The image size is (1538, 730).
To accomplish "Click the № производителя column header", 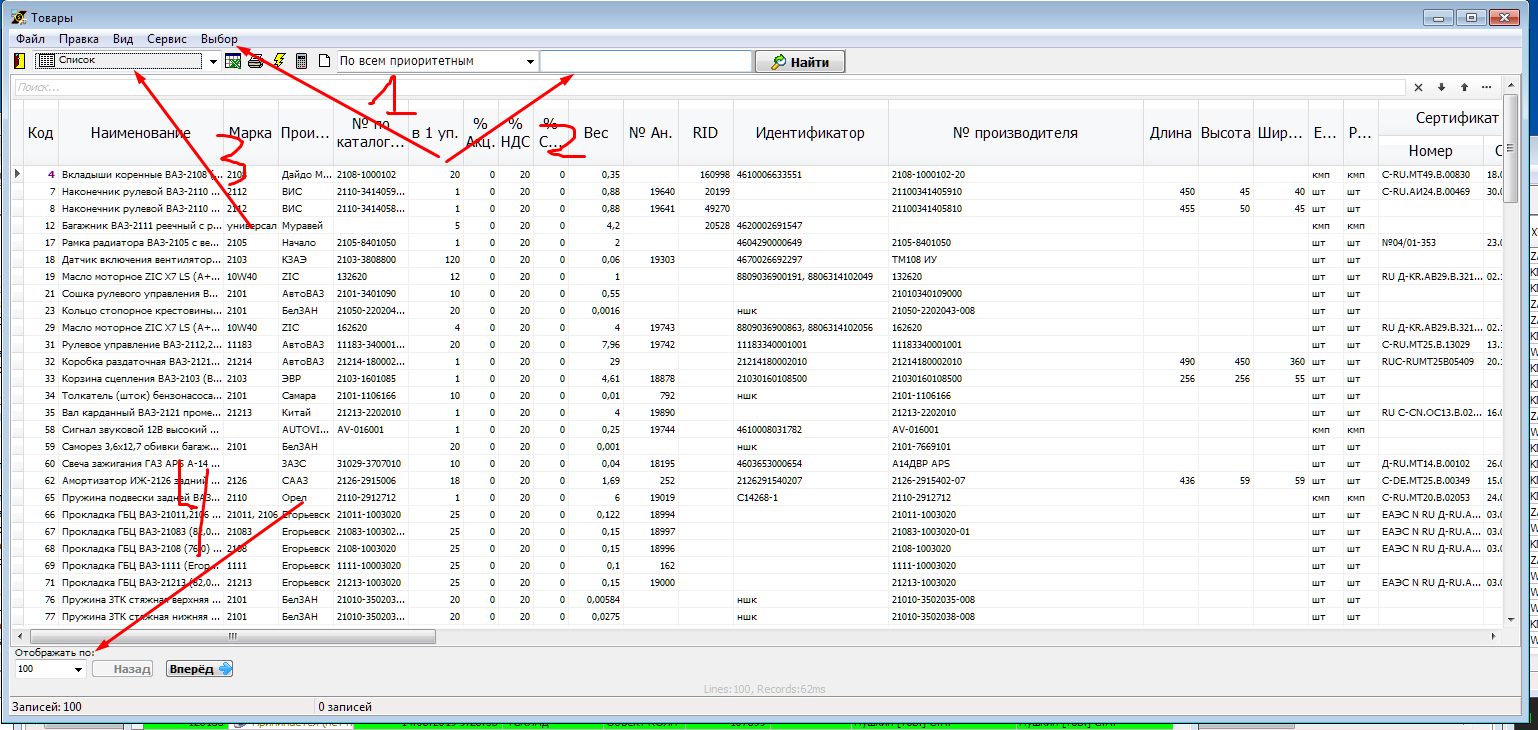I will 1015,133.
